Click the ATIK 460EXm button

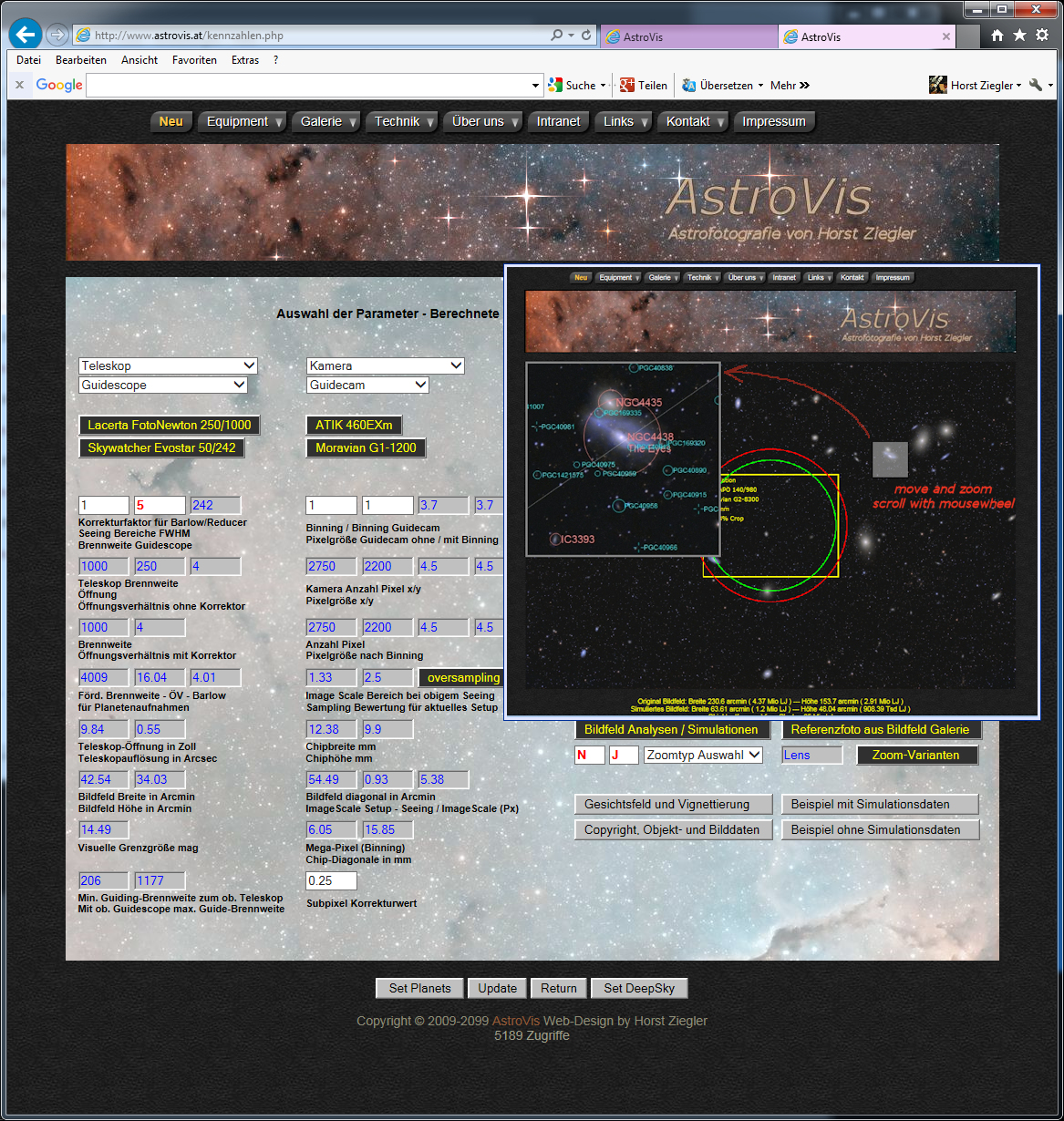[x=354, y=425]
